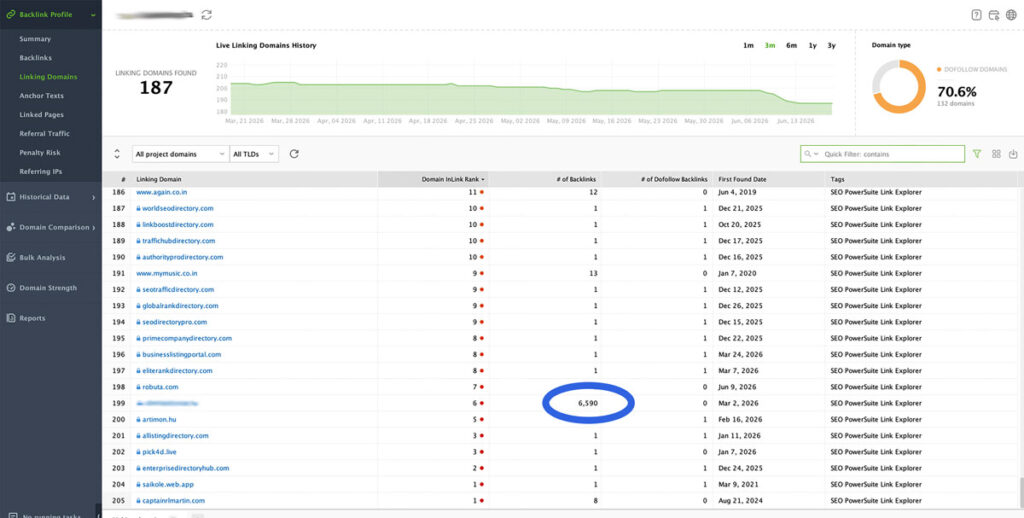This screenshot has height=518, width=1024.
Task: Open captainrlmartin.com link
Action: click(173, 501)
